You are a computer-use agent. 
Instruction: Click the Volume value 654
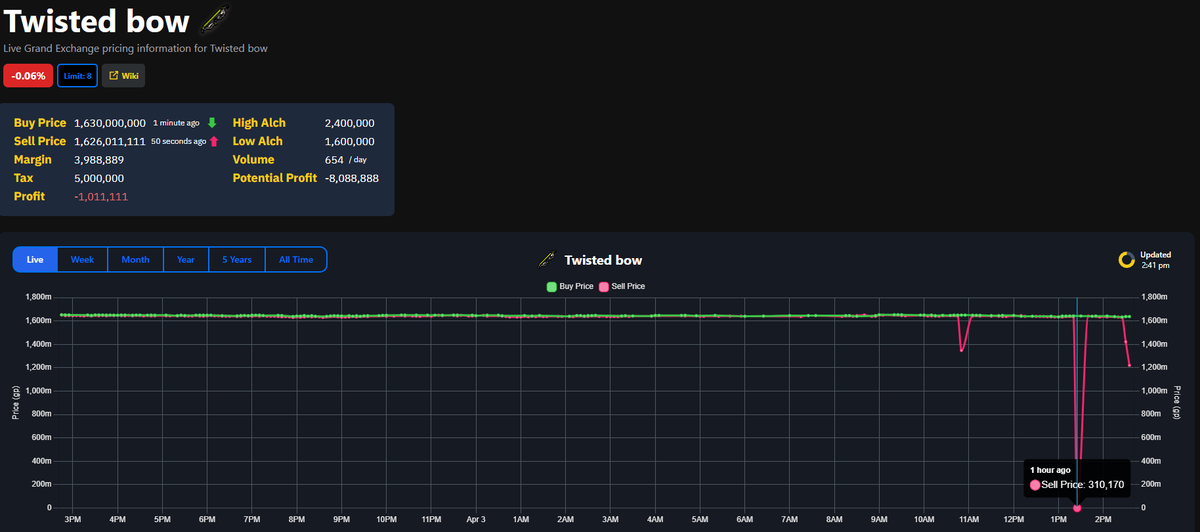(x=334, y=159)
